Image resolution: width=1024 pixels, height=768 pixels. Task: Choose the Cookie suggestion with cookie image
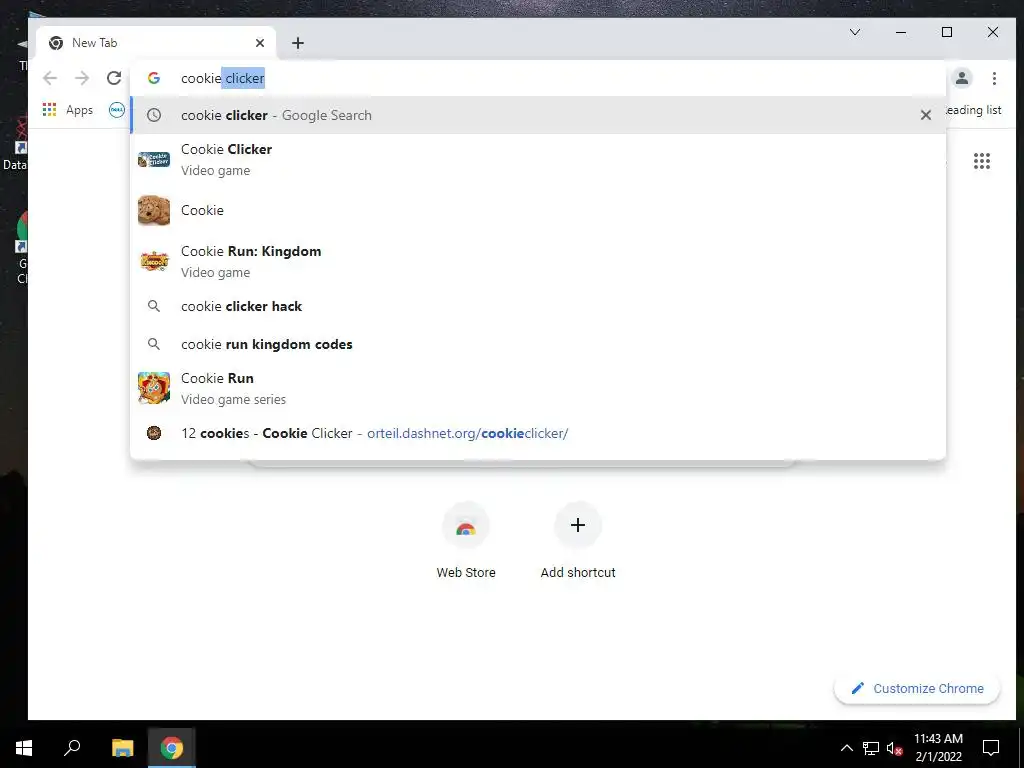[x=538, y=210]
